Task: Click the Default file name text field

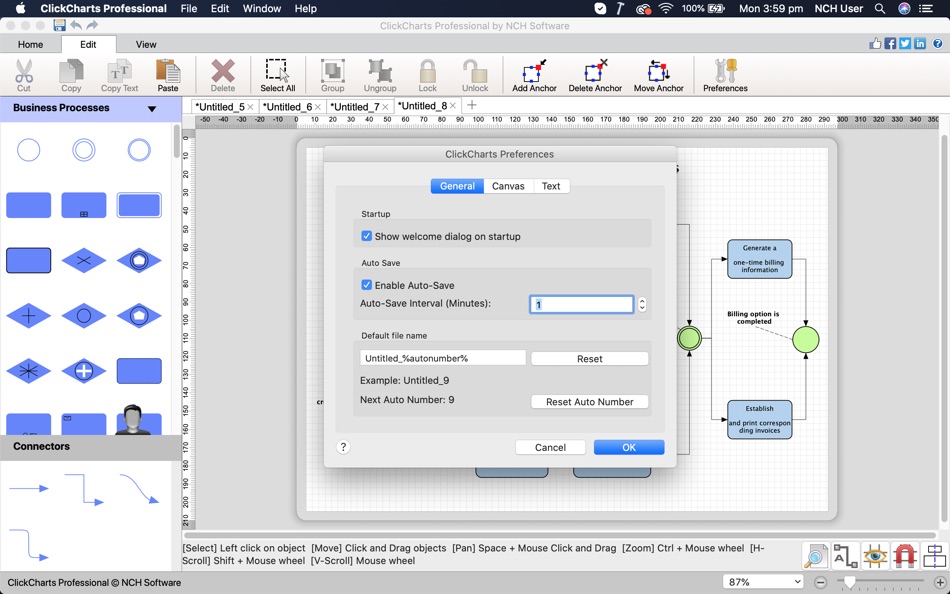Action: pos(443,358)
